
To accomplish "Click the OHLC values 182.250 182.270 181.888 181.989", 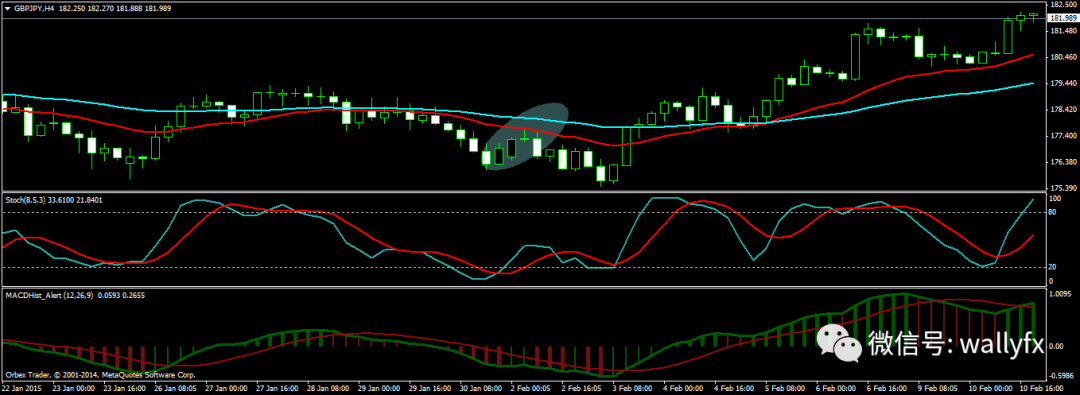I will pos(115,8).
